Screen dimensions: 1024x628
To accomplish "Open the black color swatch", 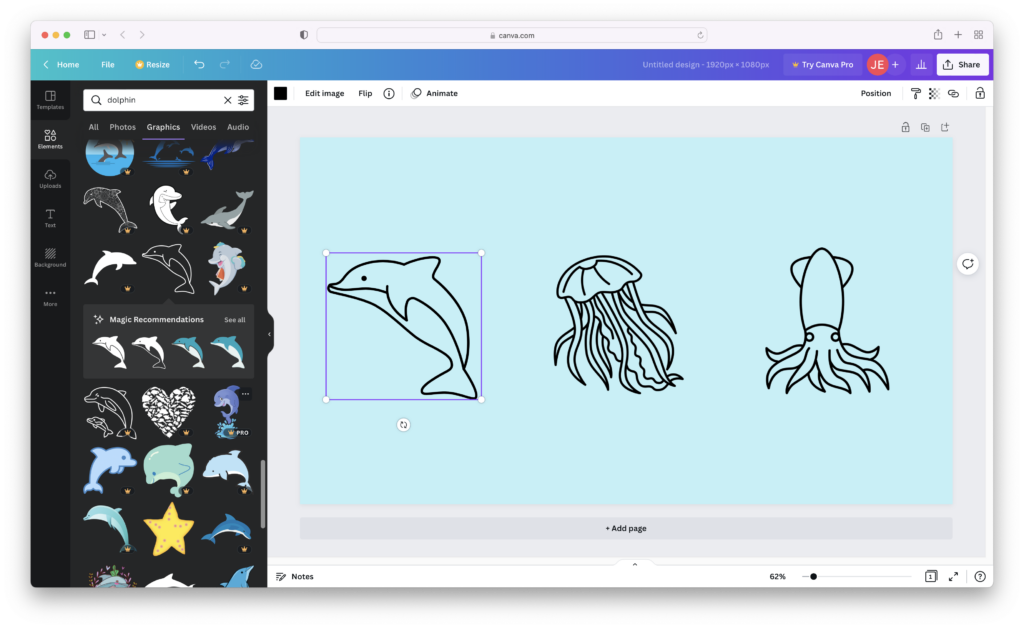I will tap(281, 93).
